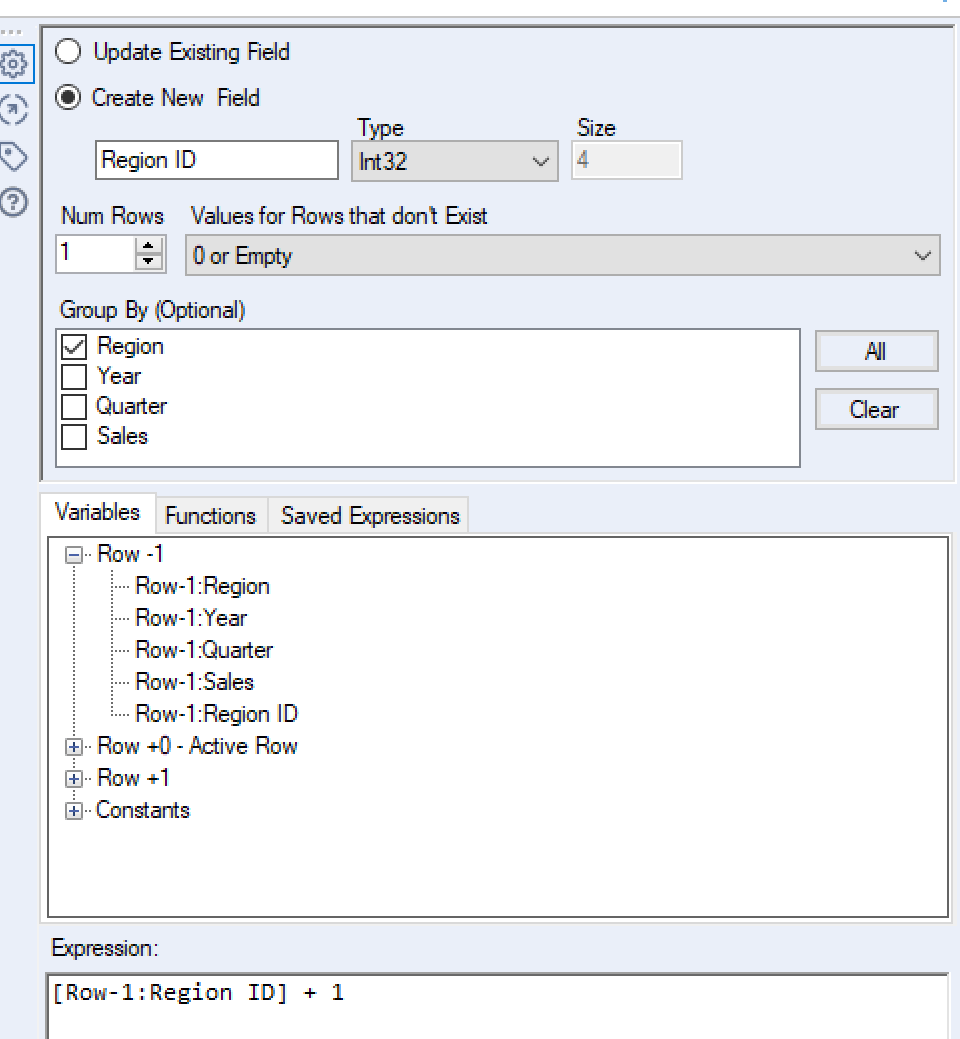The width and height of the screenshot is (960, 1039).
Task: Click the Help question mark icon
Action: click(x=14, y=203)
